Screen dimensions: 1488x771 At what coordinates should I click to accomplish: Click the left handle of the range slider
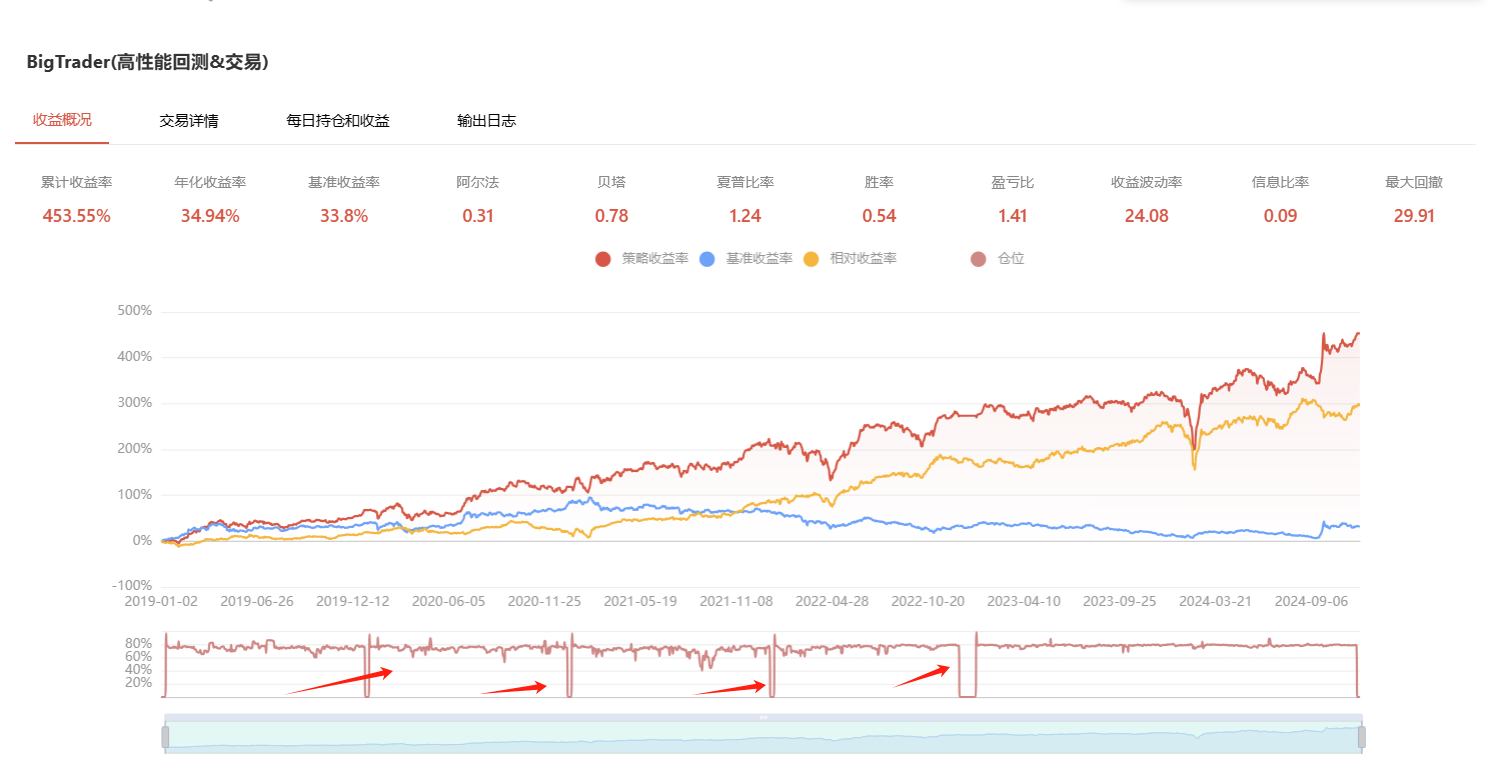tap(165, 737)
